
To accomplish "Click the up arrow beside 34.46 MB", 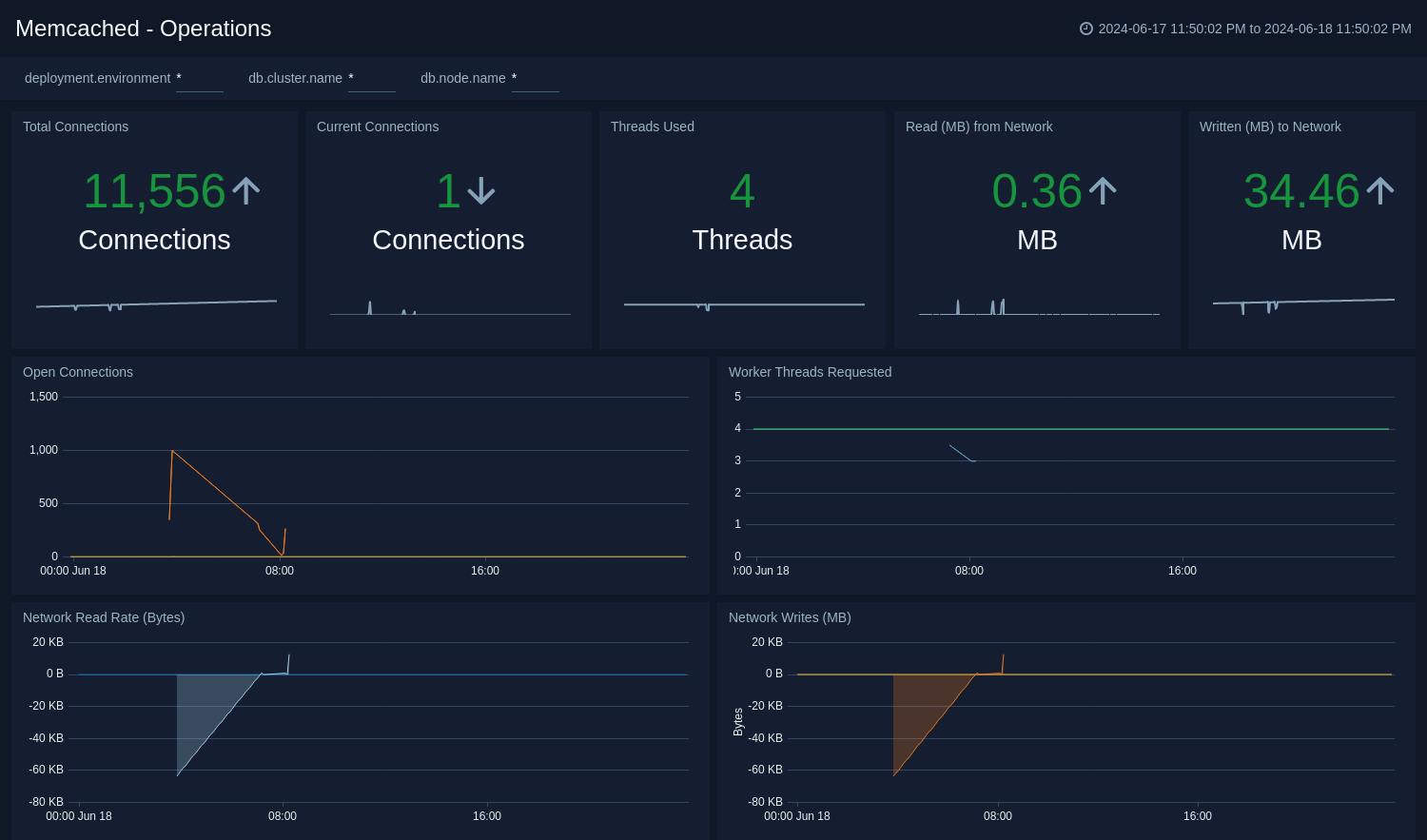I will point(1380,191).
